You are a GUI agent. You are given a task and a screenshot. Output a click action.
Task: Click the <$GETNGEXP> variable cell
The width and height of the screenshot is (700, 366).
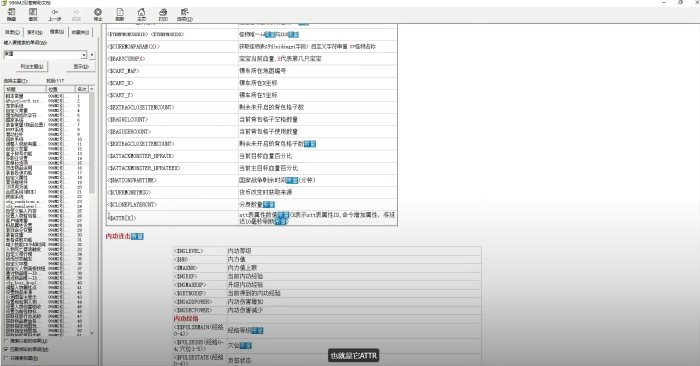point(200,293)
